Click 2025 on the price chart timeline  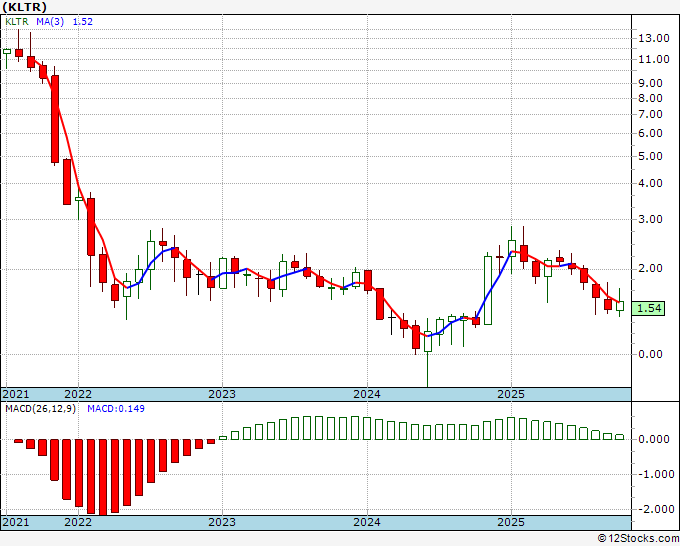click(511, 394)
